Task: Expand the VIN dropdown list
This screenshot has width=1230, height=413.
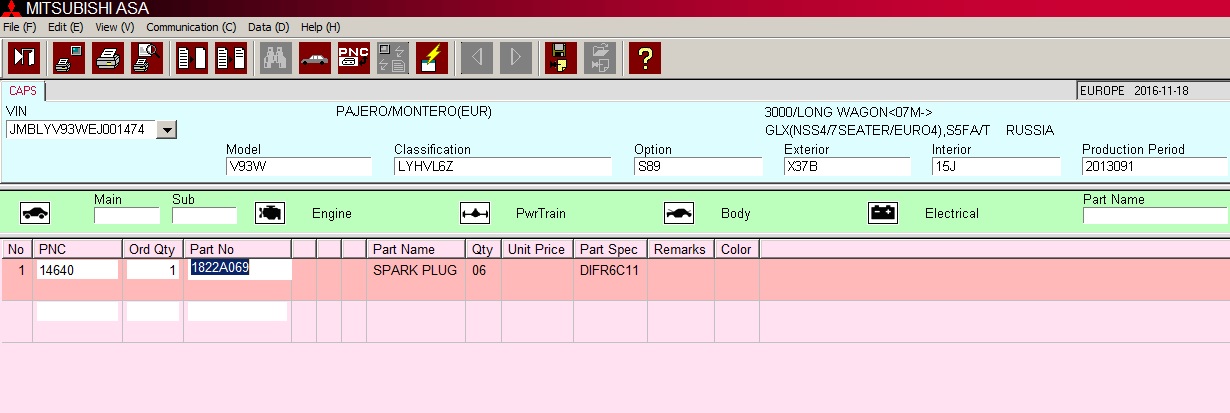Action: point(167,129)
